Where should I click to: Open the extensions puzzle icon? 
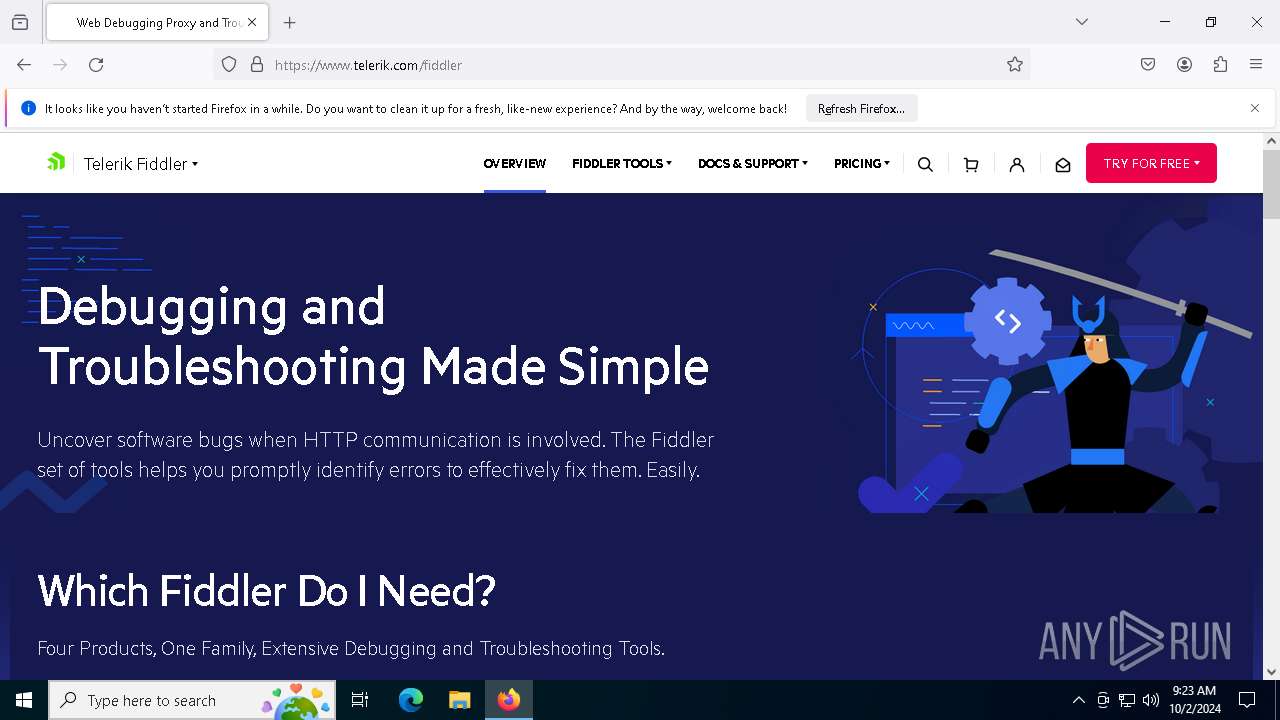[x=1220, y=65]
